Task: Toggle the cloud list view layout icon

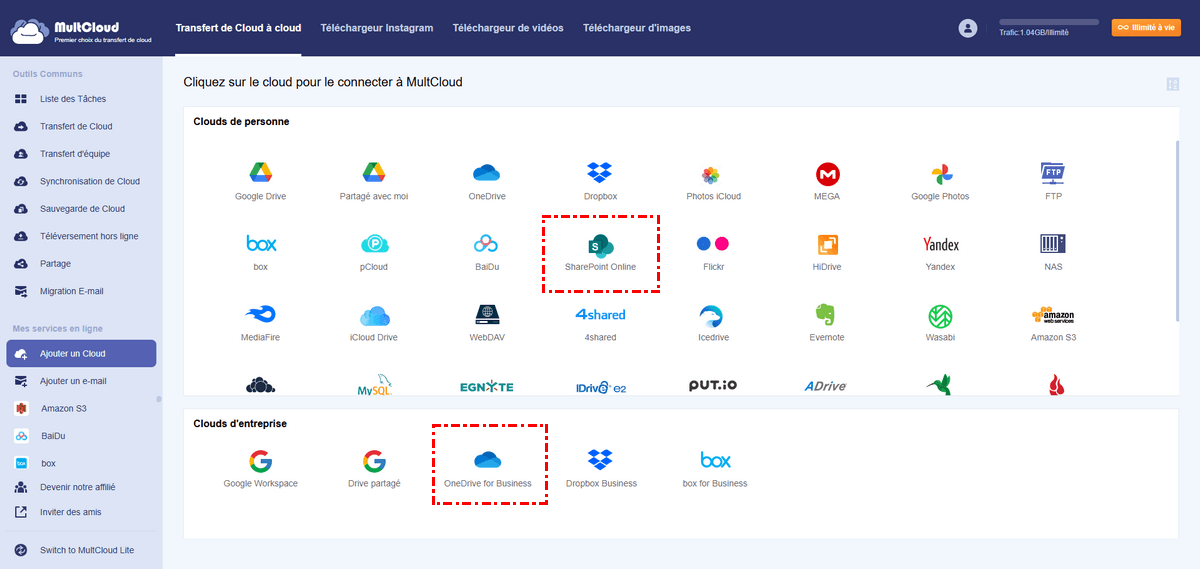Action: [1172, 84]
